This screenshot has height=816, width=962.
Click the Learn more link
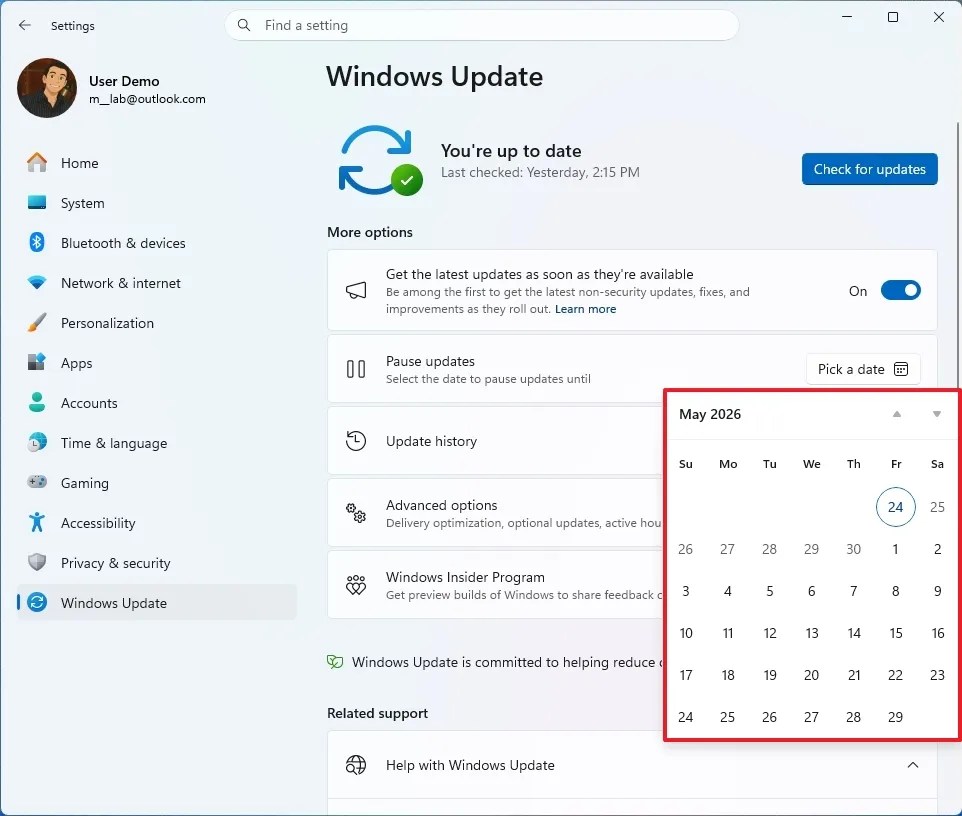click(x=585, y=309)
